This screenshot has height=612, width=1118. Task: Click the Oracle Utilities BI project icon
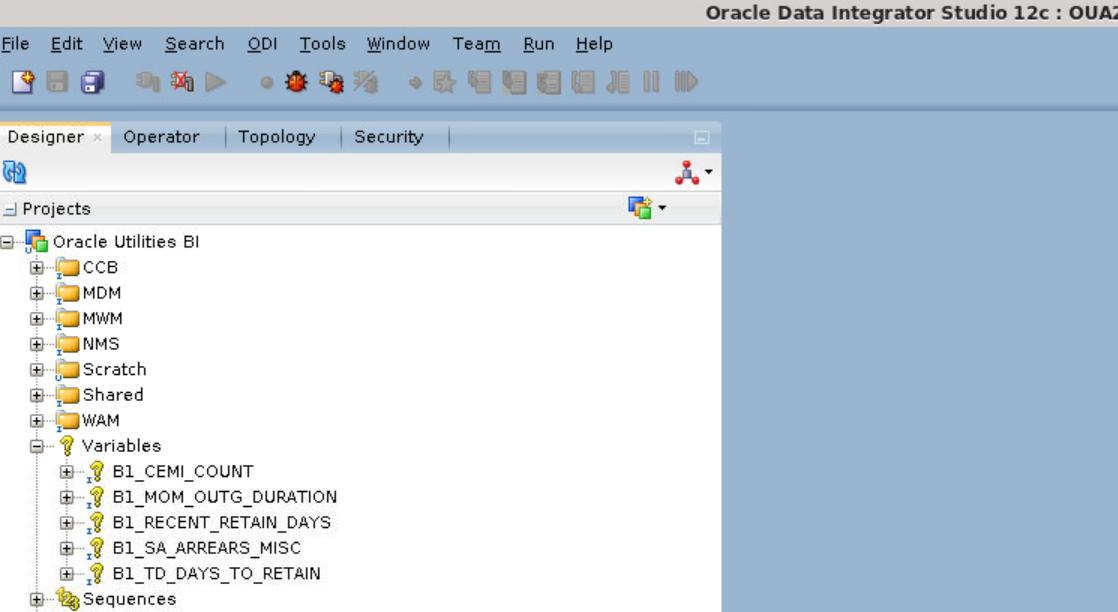36,241
